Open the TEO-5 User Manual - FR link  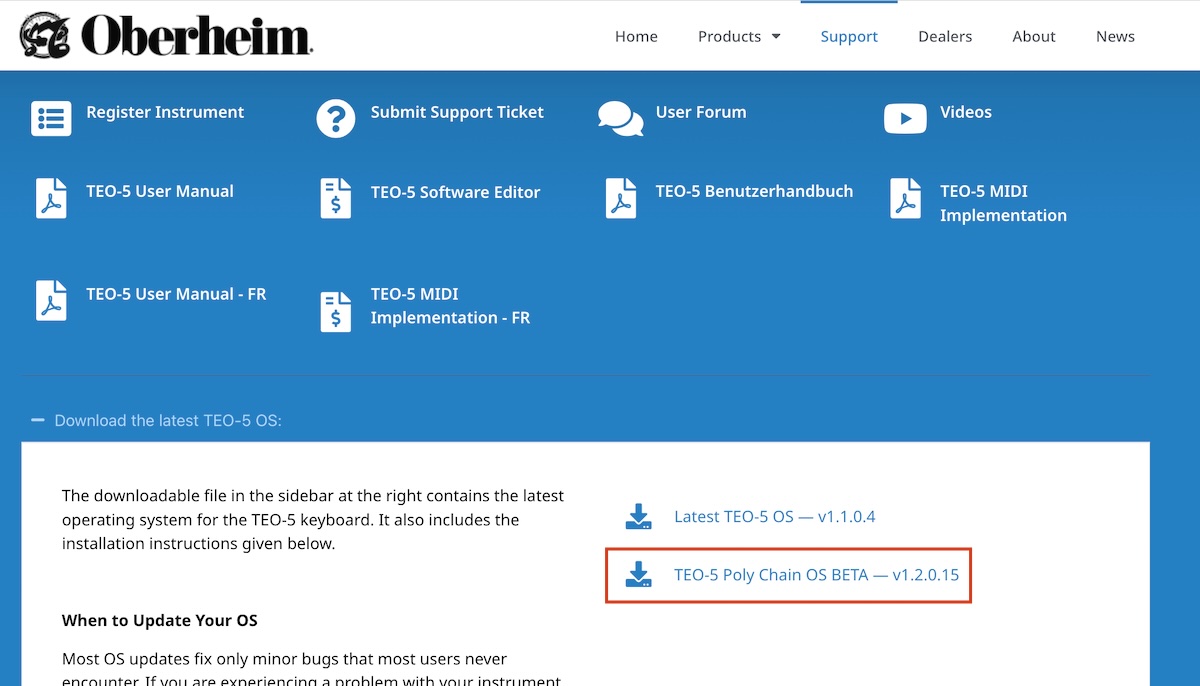pos(176,294)
